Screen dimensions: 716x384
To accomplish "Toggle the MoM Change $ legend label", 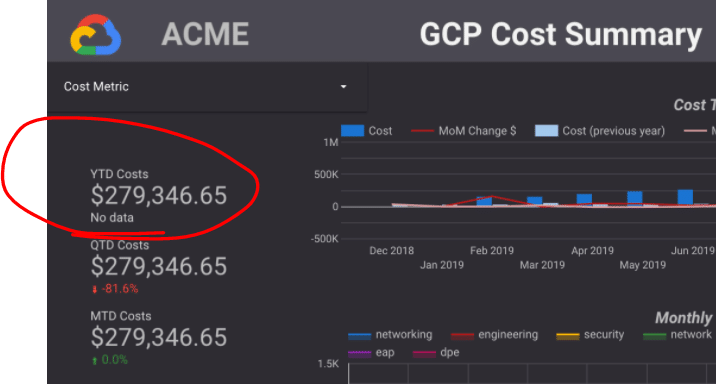I will (x=477, y=131).
